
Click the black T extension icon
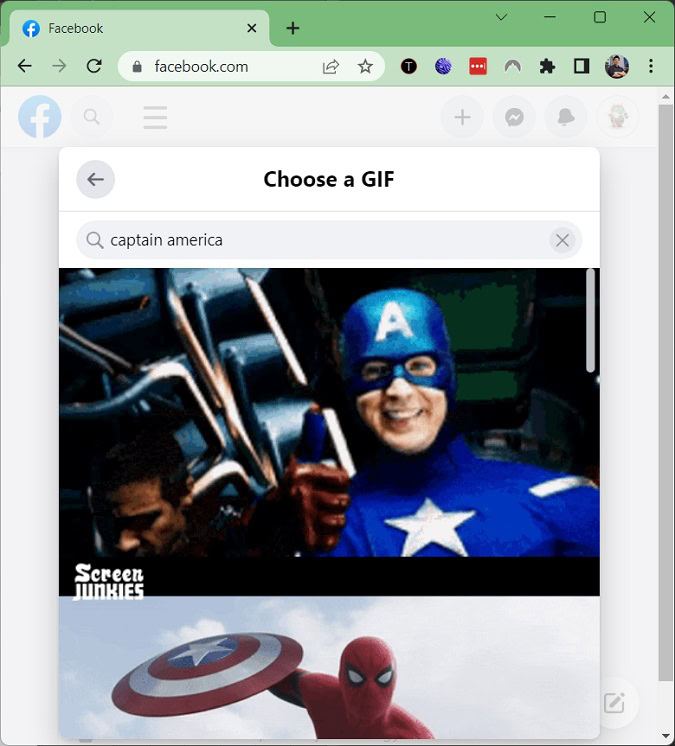(x=409, y=67)
